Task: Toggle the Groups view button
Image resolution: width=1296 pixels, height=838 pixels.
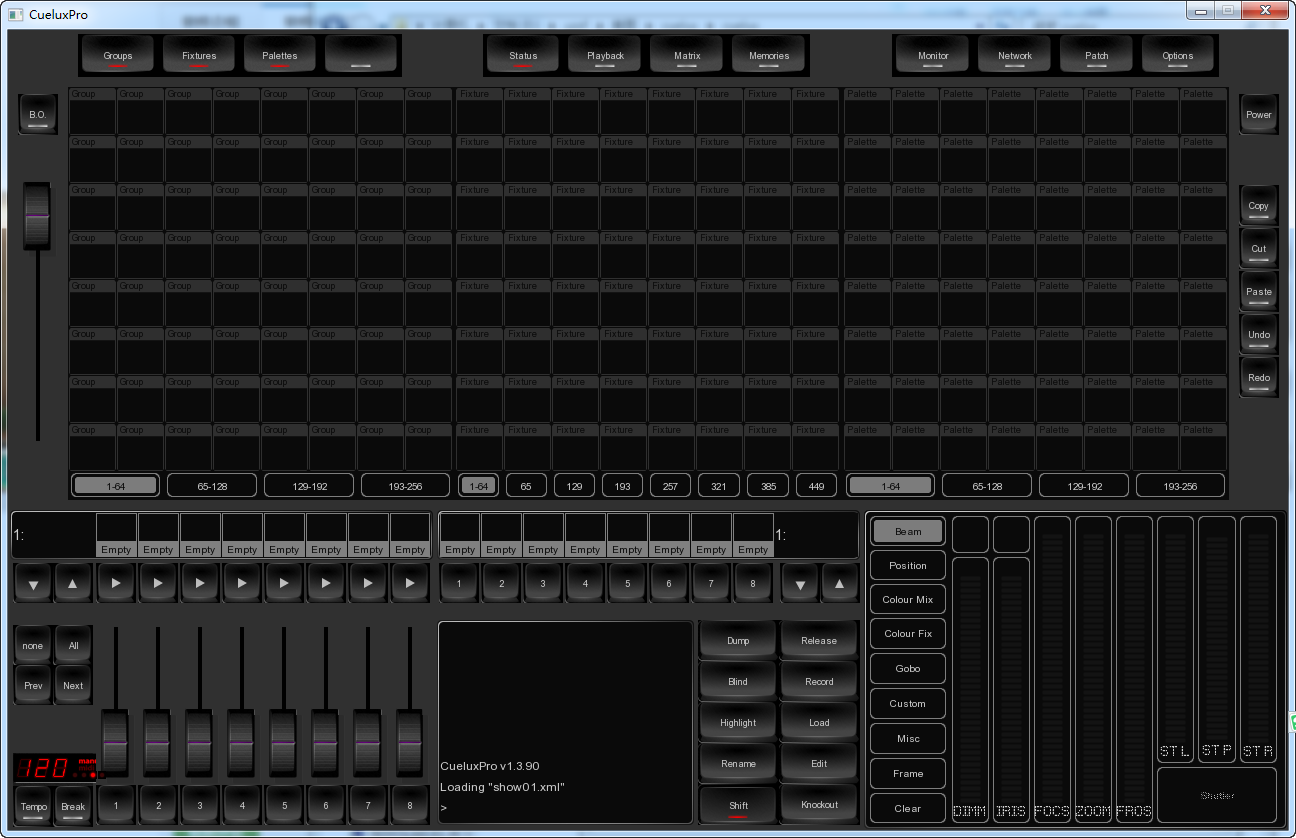Action: coord(118,55)
